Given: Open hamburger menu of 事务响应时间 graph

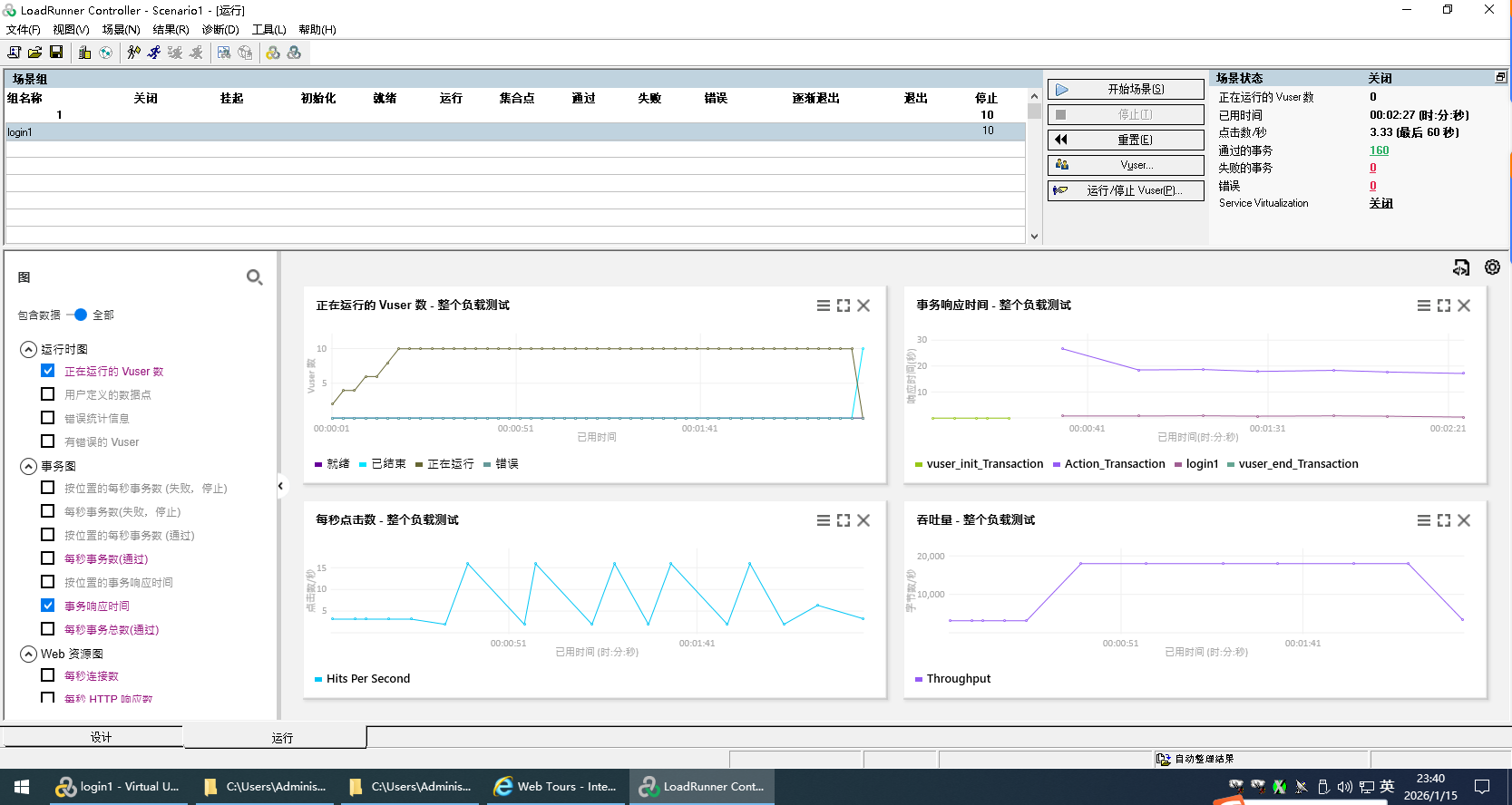Looking at the screenshot, I should pos(1424,306).
